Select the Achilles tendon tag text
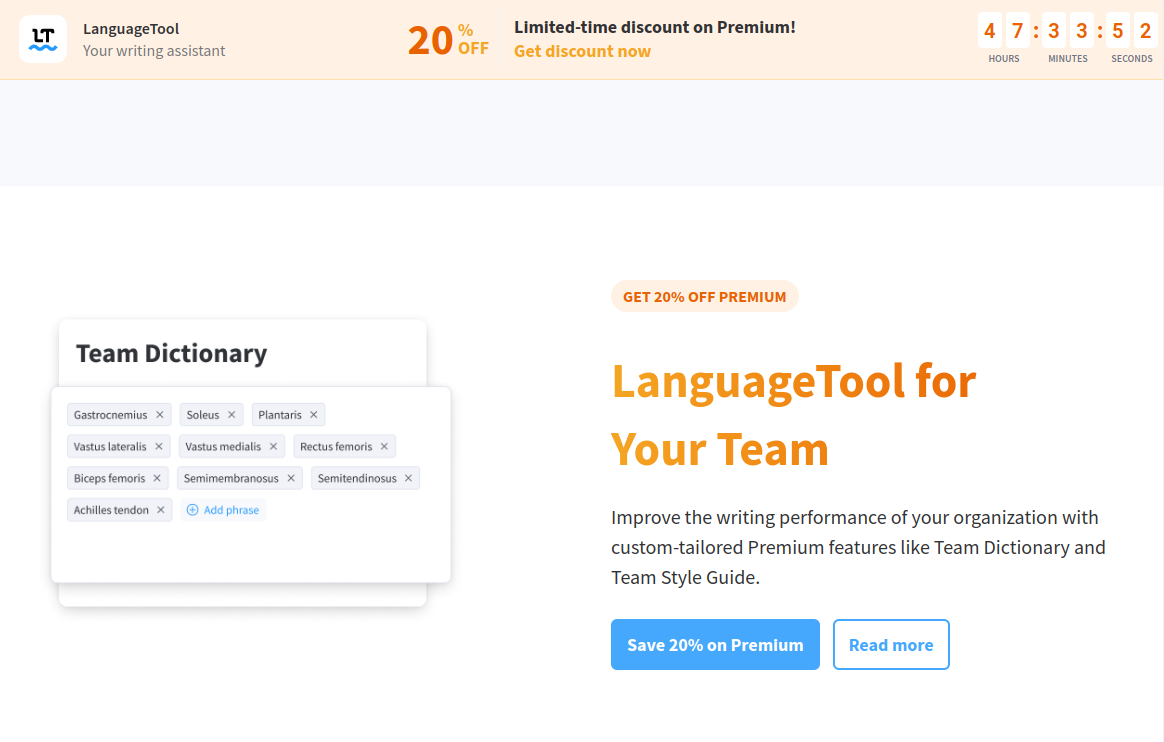1164x742 pixels. (x=111, y=510)
